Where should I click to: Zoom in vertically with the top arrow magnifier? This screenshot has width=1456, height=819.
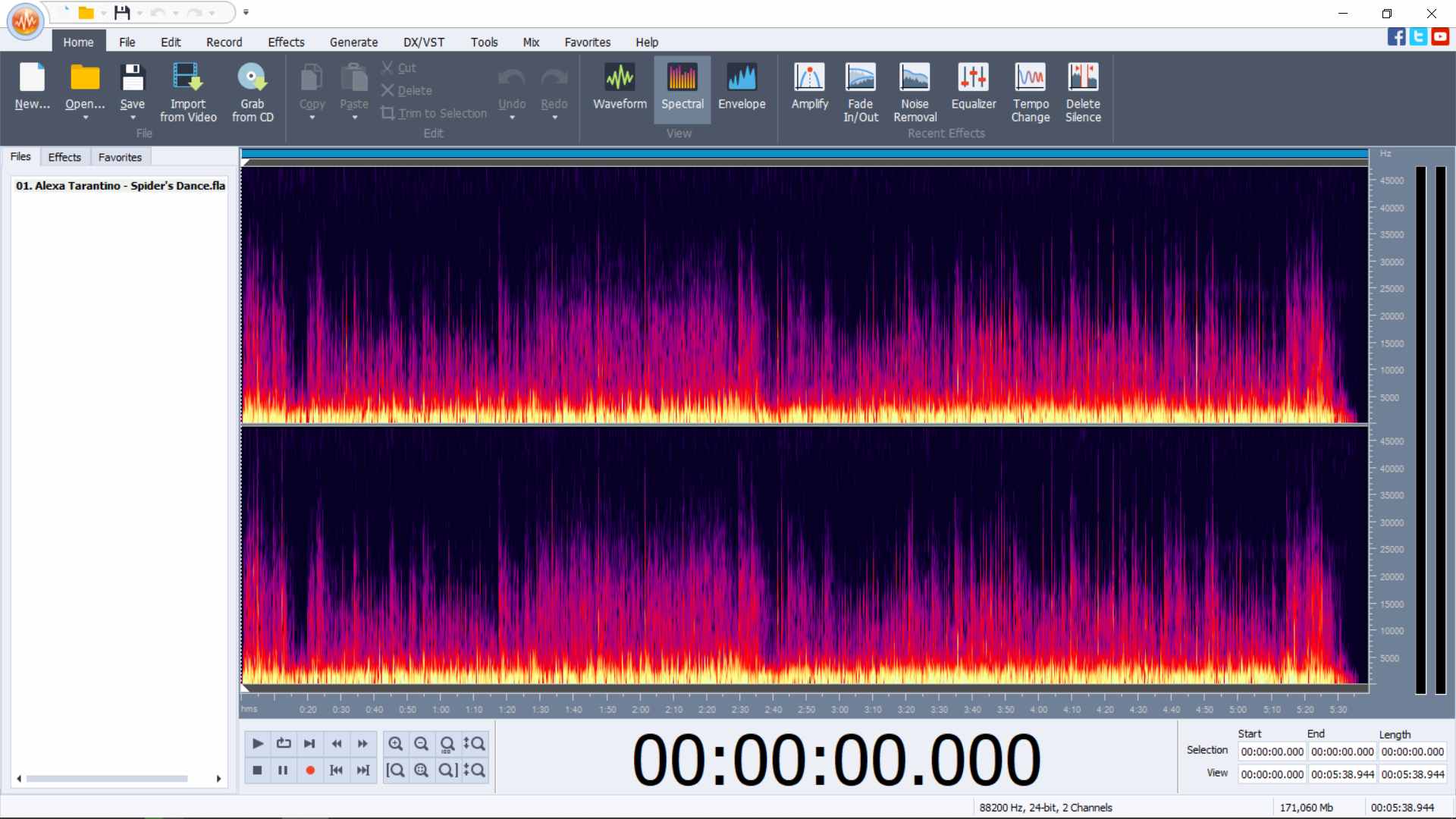click(474, 744)
